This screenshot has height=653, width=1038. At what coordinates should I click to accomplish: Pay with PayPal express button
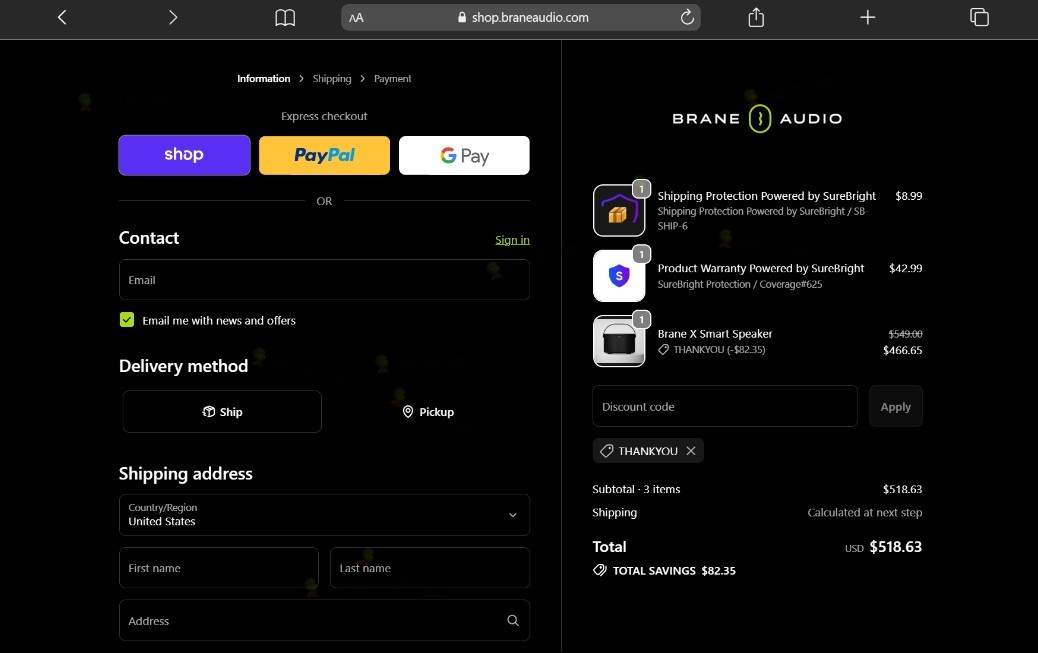point(324,155)
